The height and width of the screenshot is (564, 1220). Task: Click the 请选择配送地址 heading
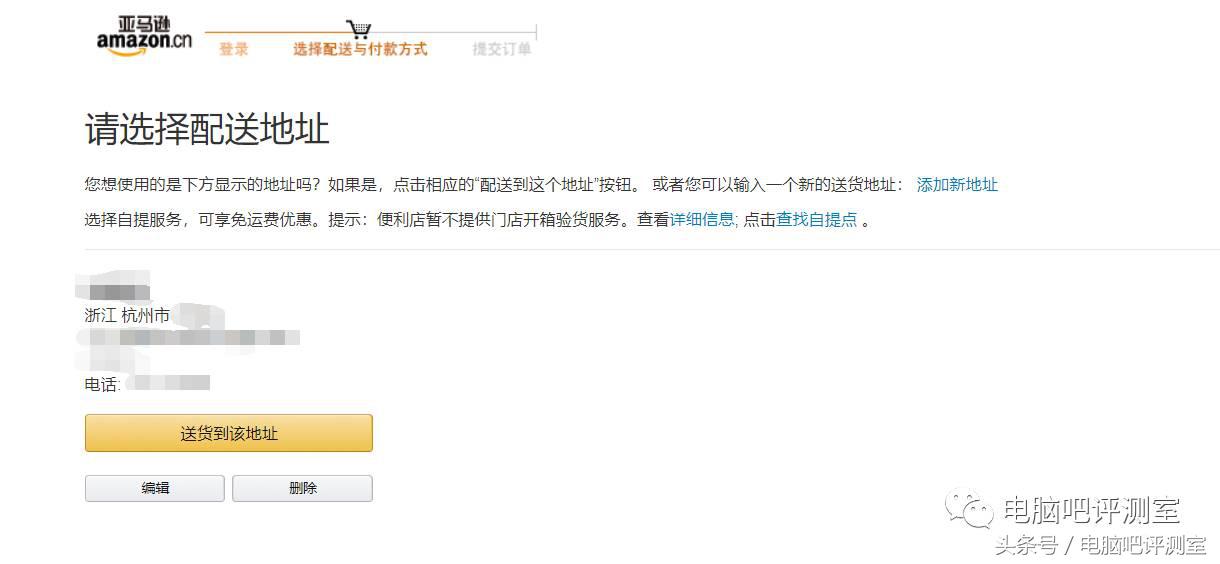207,130
